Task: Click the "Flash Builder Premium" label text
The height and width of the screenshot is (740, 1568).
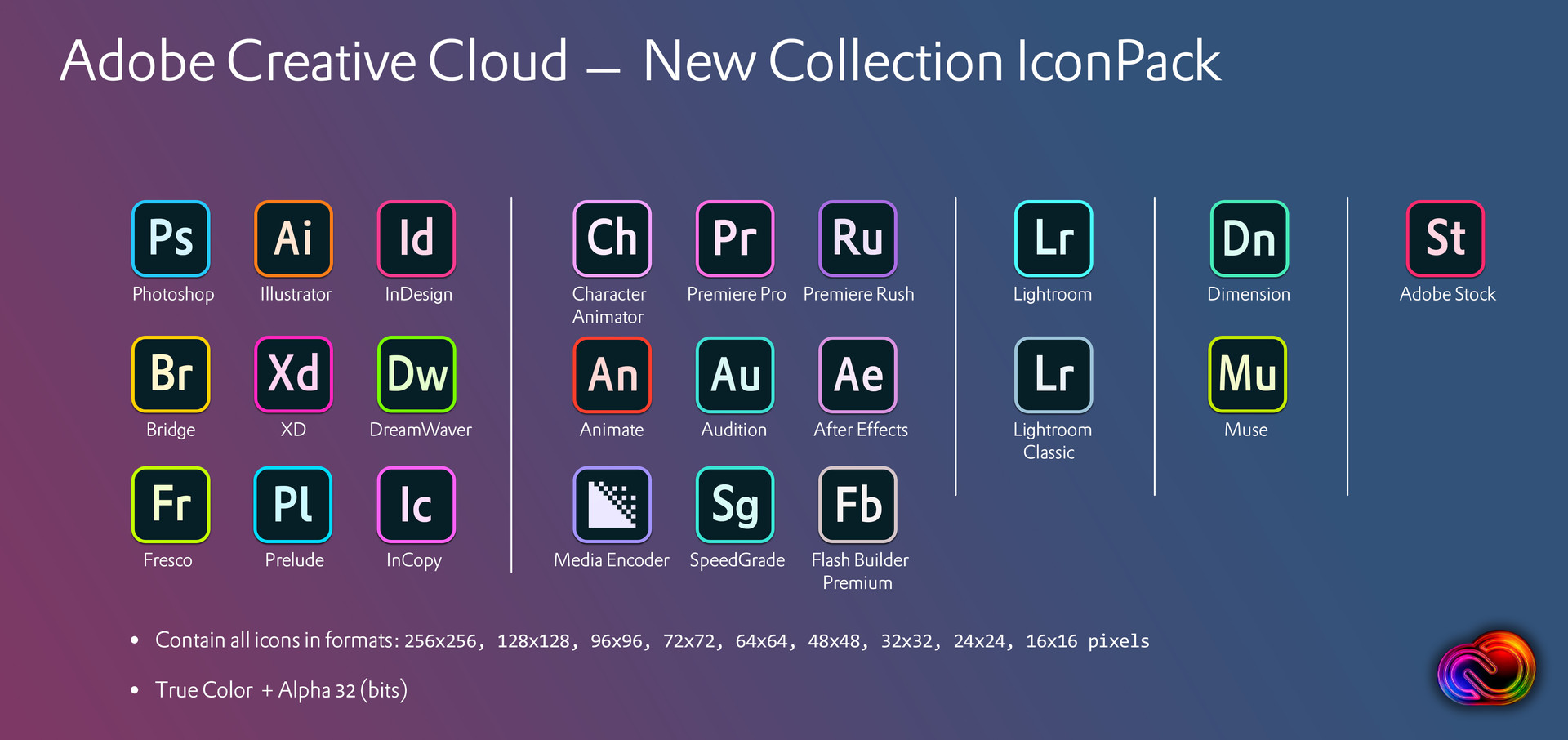Action: click(859, 572)
